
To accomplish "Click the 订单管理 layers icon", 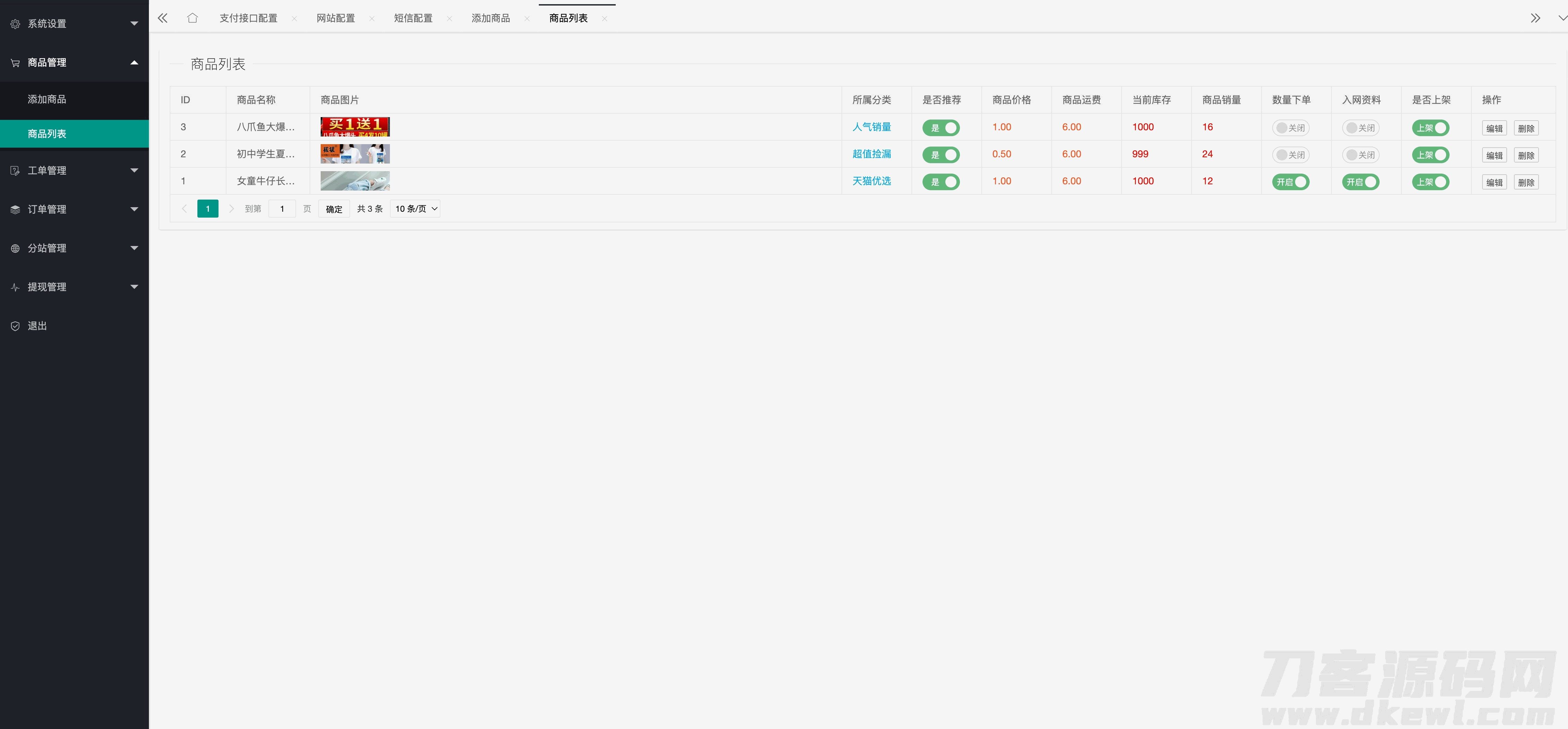I will [15, 210].
